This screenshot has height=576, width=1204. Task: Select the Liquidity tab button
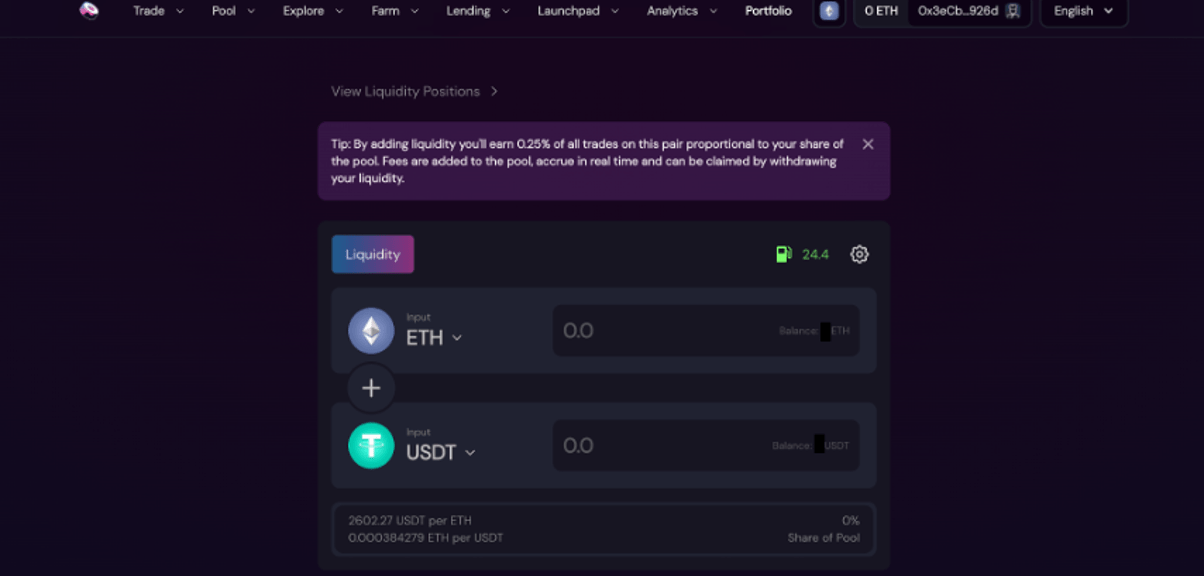tap(373, 254)
